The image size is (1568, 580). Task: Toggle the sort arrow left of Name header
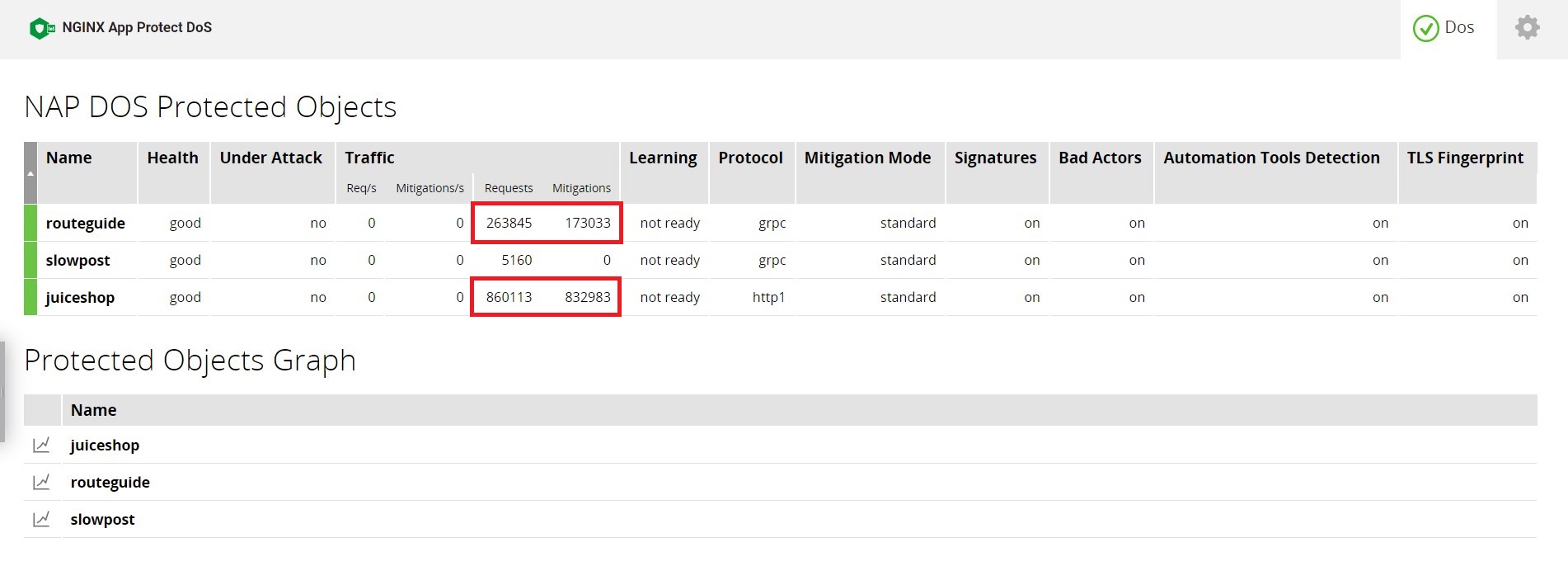(x=31, y=173)
